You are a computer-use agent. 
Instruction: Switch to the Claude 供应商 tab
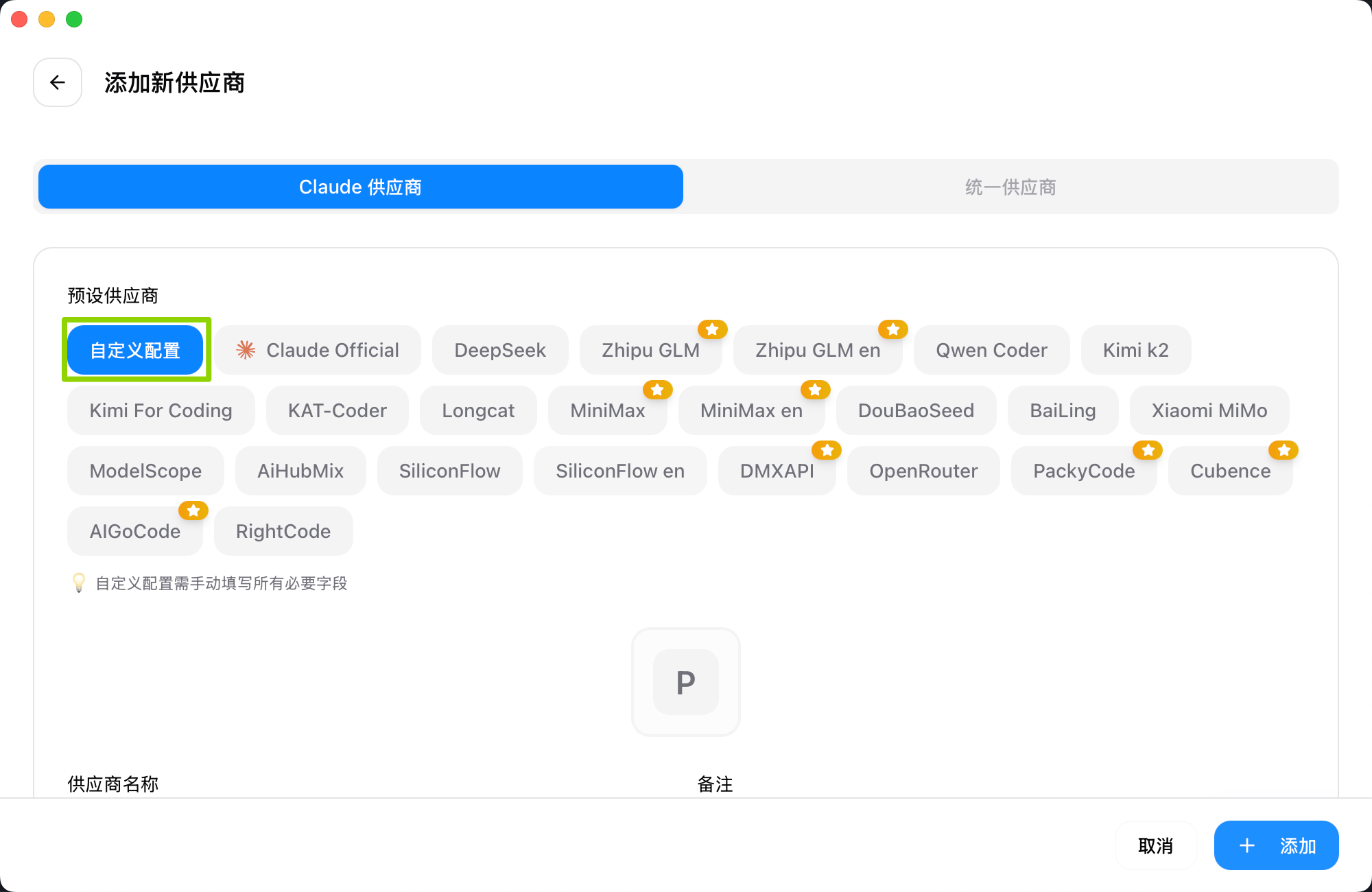click(361, 187)
